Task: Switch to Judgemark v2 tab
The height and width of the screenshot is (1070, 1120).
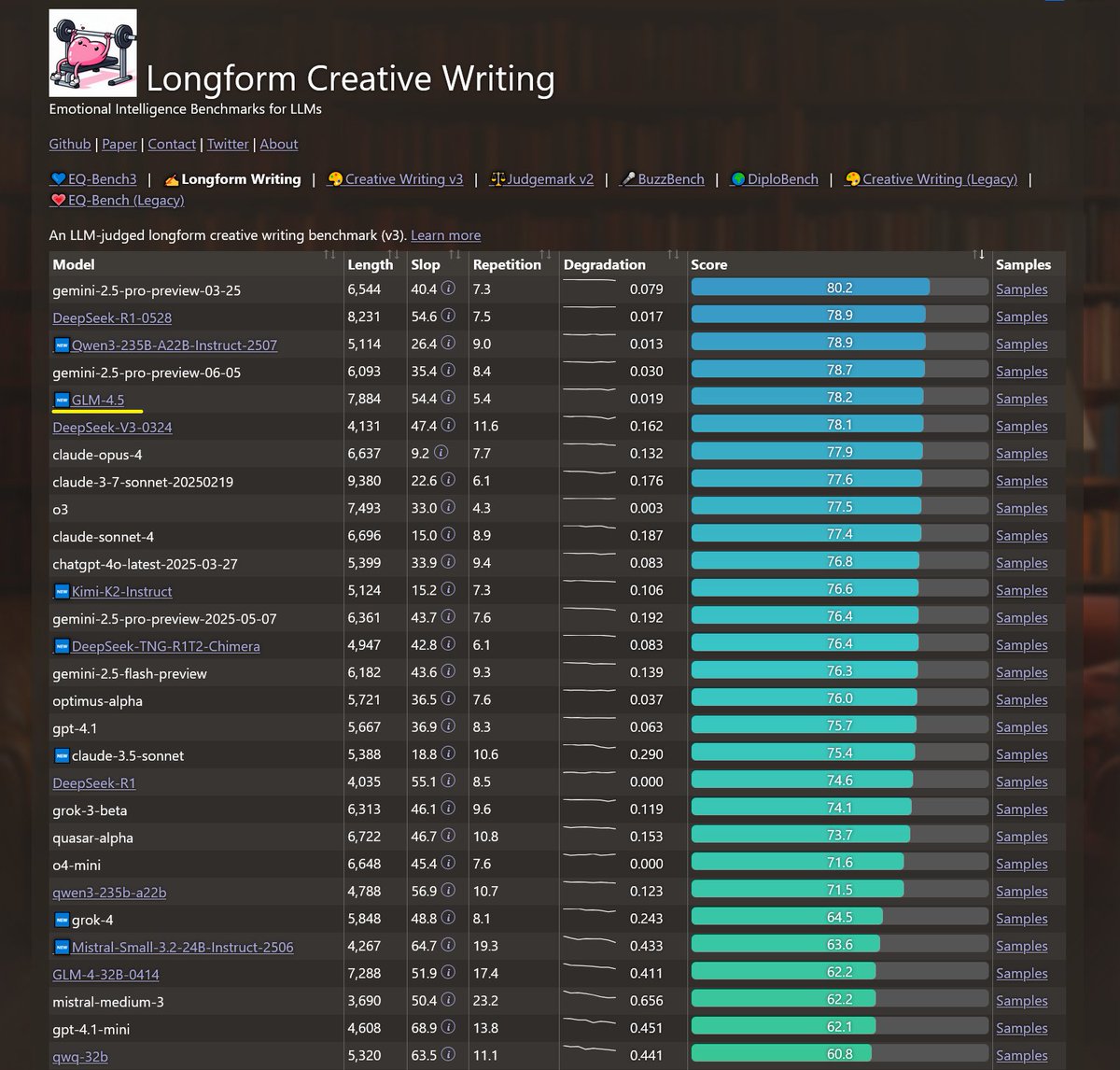Action: [541, 179]
